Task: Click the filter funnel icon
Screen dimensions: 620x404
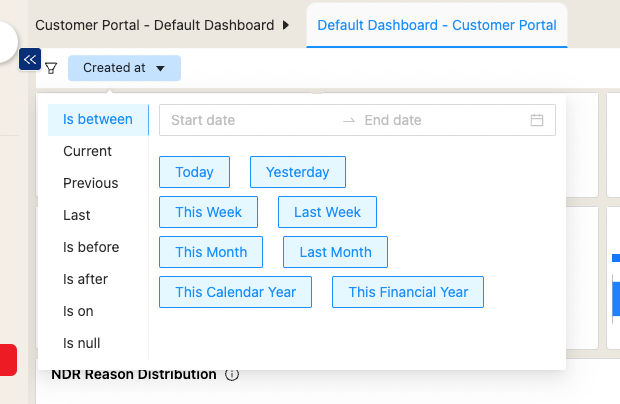Action: tap(51, 68)
